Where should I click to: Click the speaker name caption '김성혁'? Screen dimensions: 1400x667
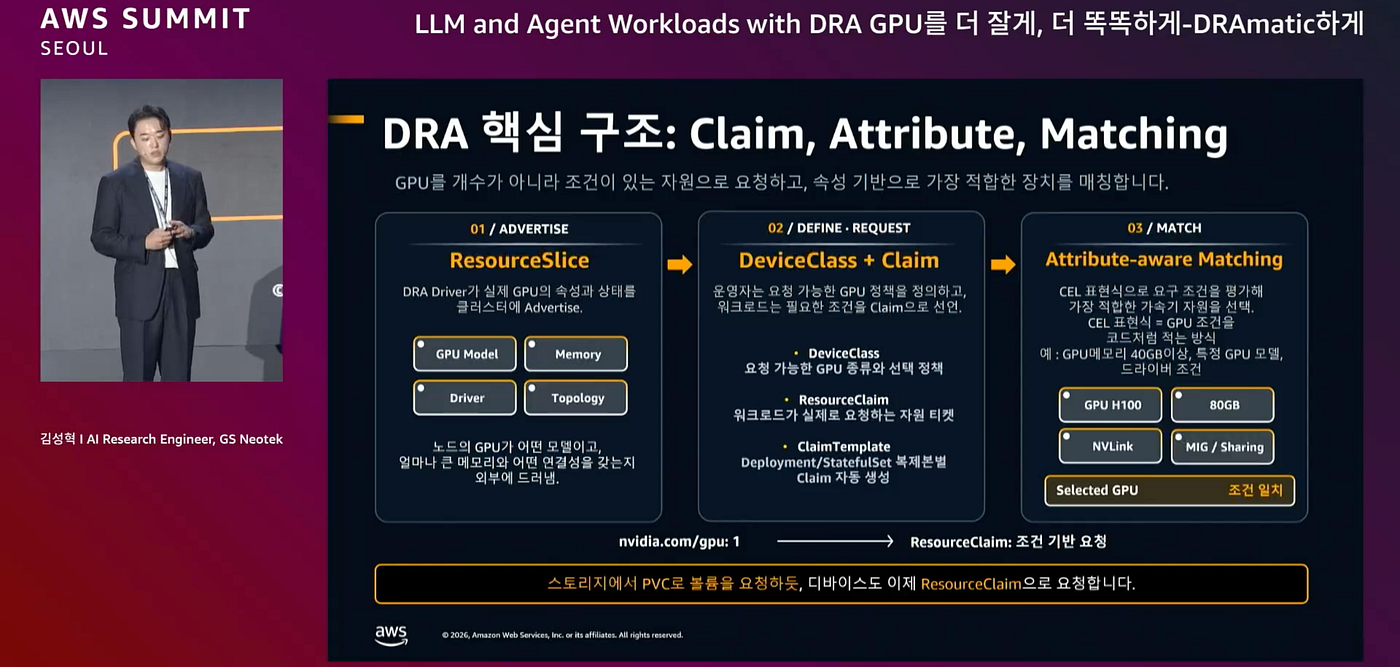coord(59,439)
